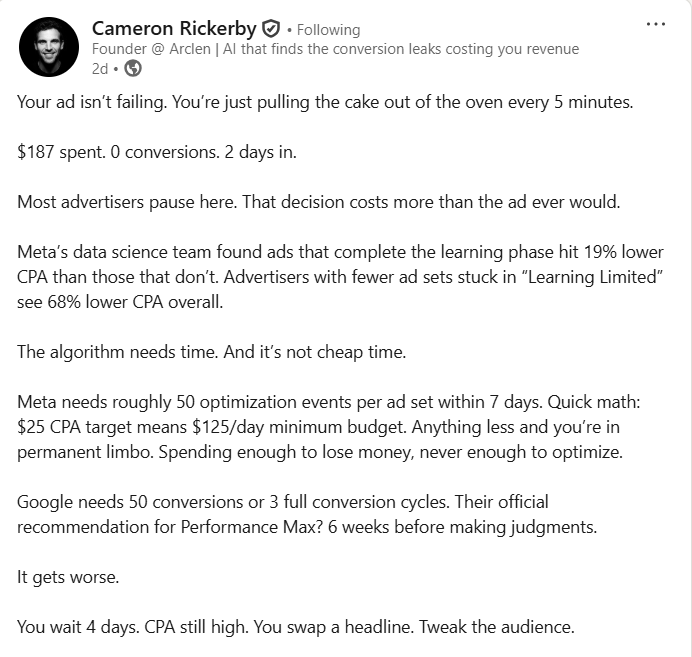
Task: Open the three-dot post options menu
Action: (656, 24)
